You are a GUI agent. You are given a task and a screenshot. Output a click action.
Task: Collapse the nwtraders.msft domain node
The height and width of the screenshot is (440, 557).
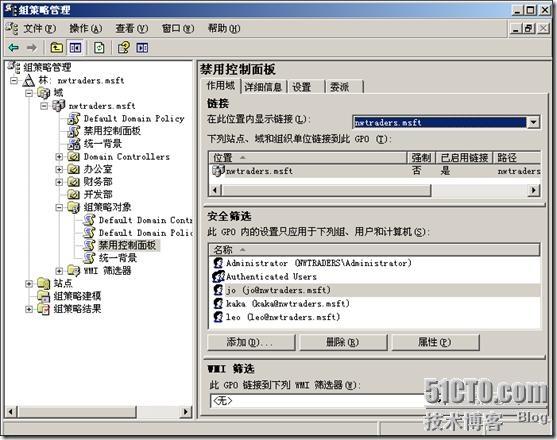44,106
